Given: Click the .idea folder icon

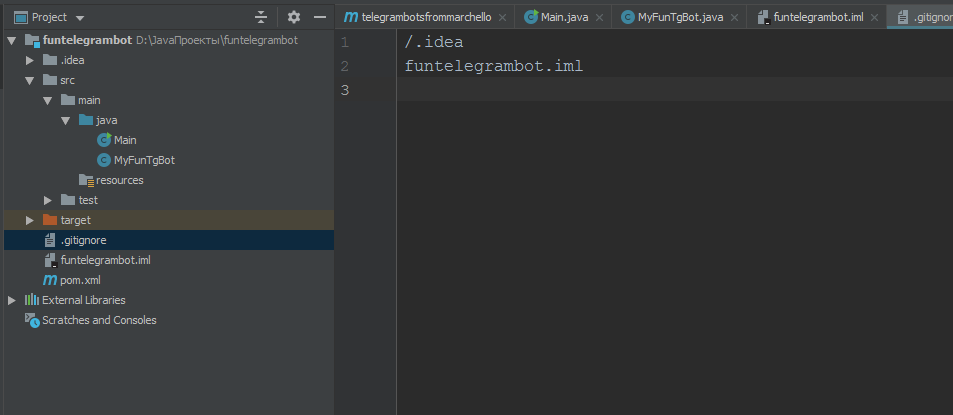Looking at the screenshot, I should (50, 60).
